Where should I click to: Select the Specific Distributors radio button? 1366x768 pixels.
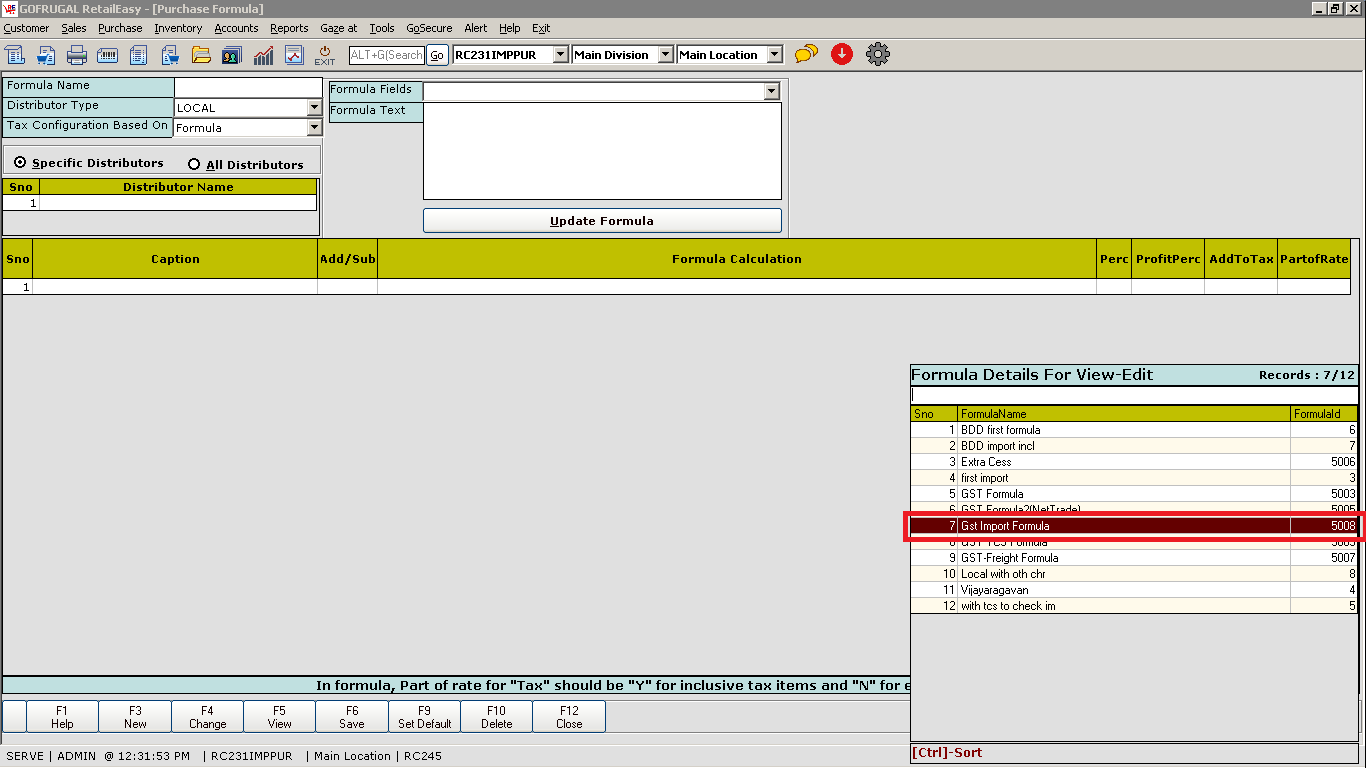point(20,162)
